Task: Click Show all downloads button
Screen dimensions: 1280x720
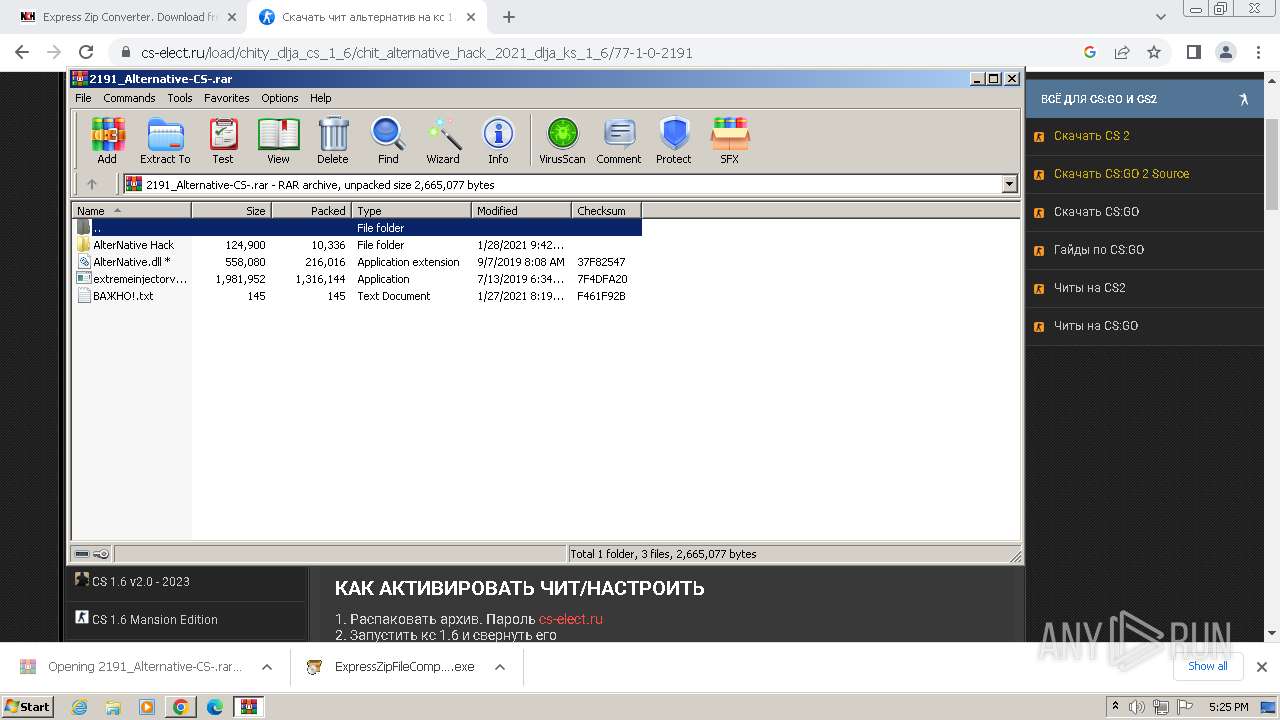Action: pos(1207,666)
